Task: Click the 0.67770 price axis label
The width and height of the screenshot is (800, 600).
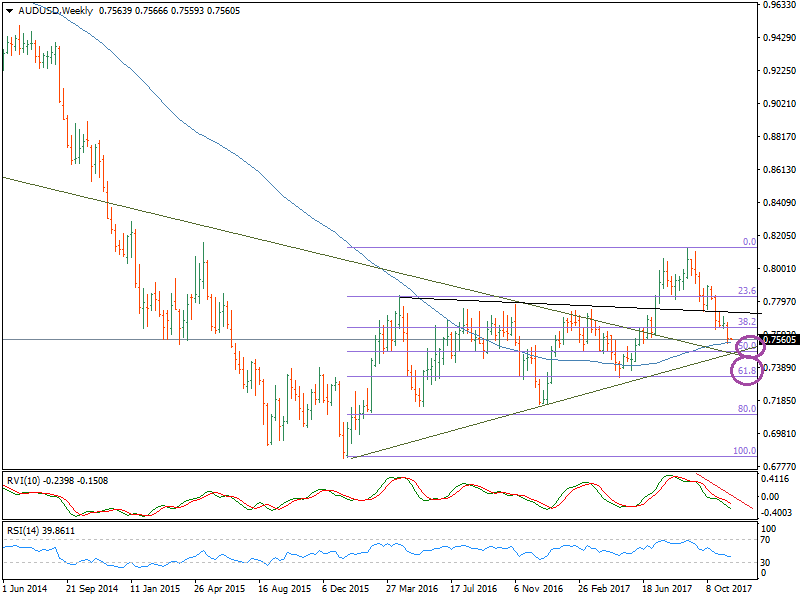Action: click(x=780, y=466)
